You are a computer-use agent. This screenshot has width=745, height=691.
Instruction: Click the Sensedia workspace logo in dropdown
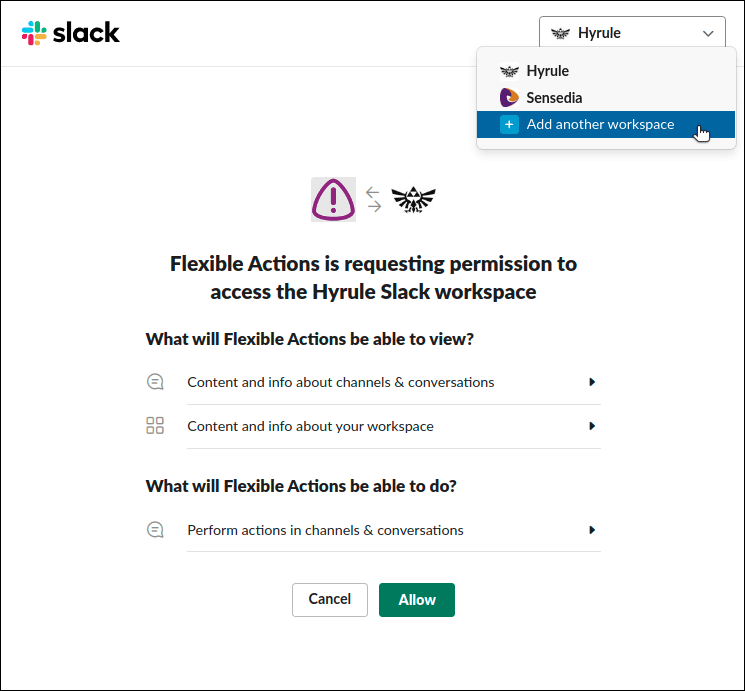tap(509, 98)
